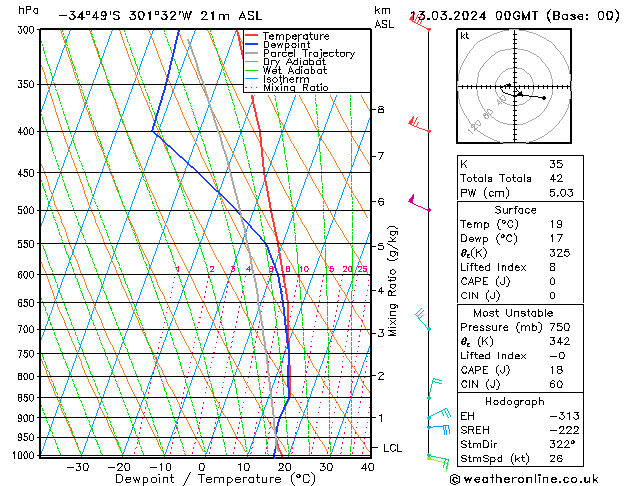Click the hodograph kt unit label
This screenshot has width=629, height=486.
coord(465,36)
